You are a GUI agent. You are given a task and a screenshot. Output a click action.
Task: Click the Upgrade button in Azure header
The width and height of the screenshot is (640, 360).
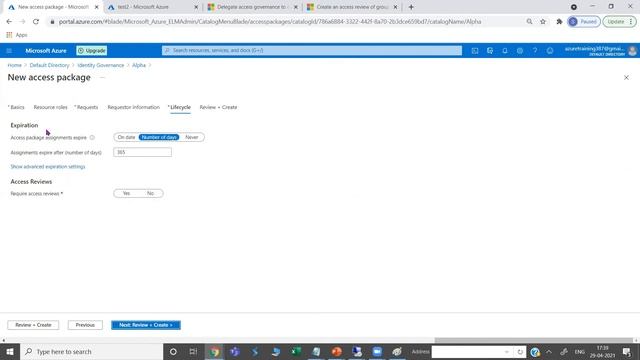tap(92, 51)
